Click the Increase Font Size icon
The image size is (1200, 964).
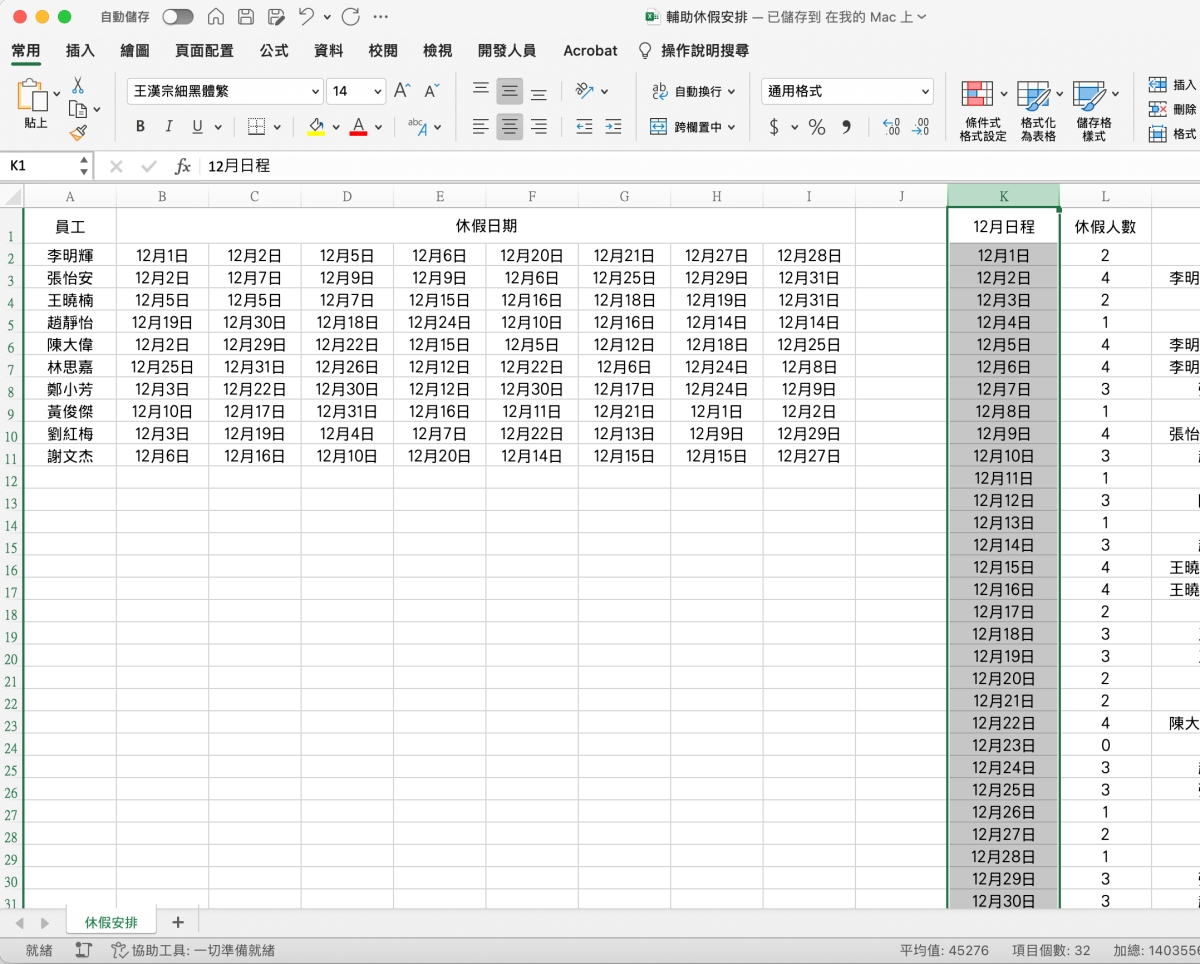[402, 91]
